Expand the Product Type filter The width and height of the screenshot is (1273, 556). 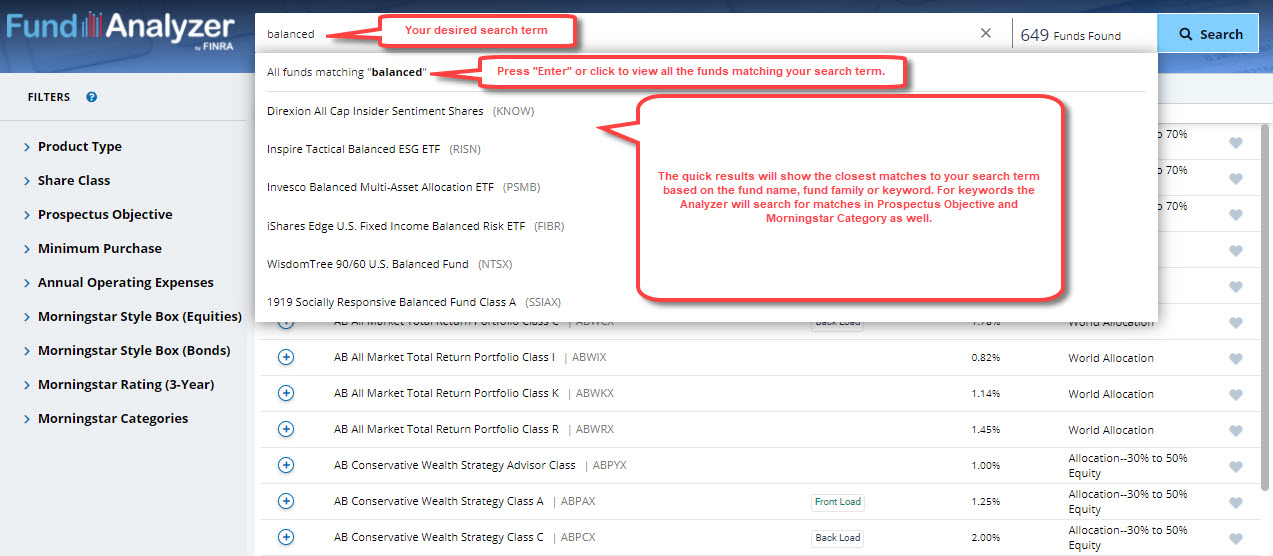[79, 147]
